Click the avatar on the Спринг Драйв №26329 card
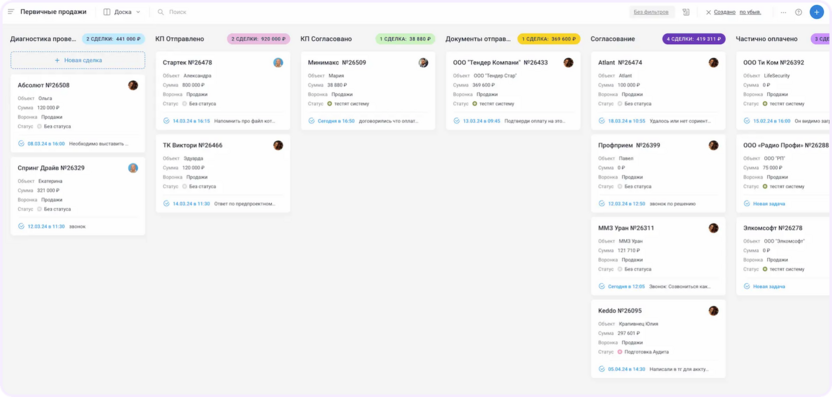The image size is (832, 397). coord(133,168)
